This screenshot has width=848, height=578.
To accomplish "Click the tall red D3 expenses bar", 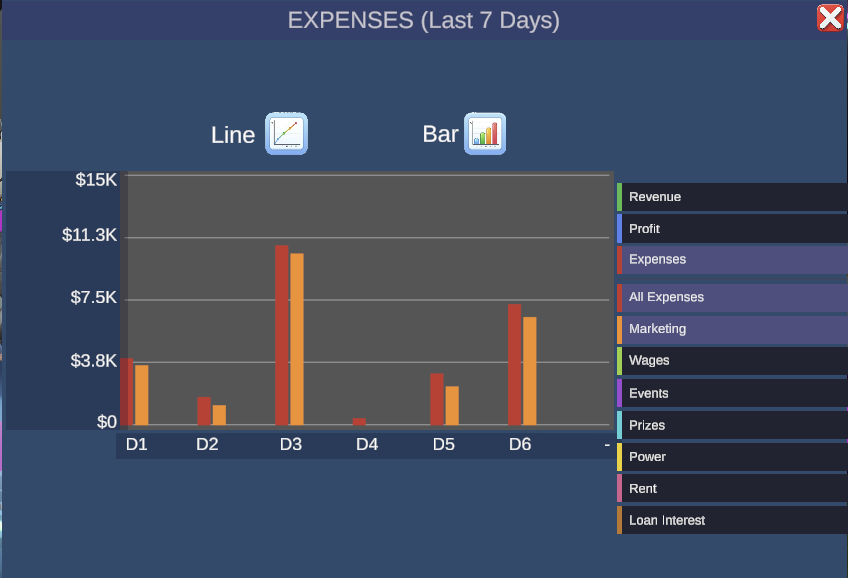I will coord(282,335).
